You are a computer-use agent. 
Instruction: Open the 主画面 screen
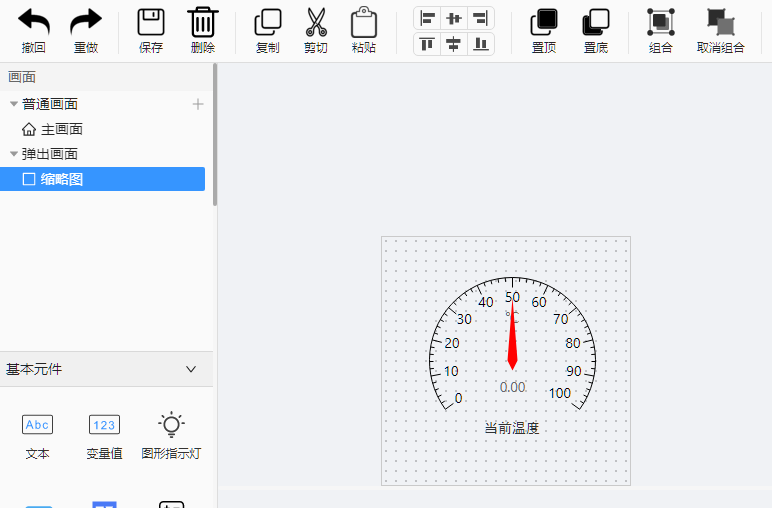click(52, 129)
